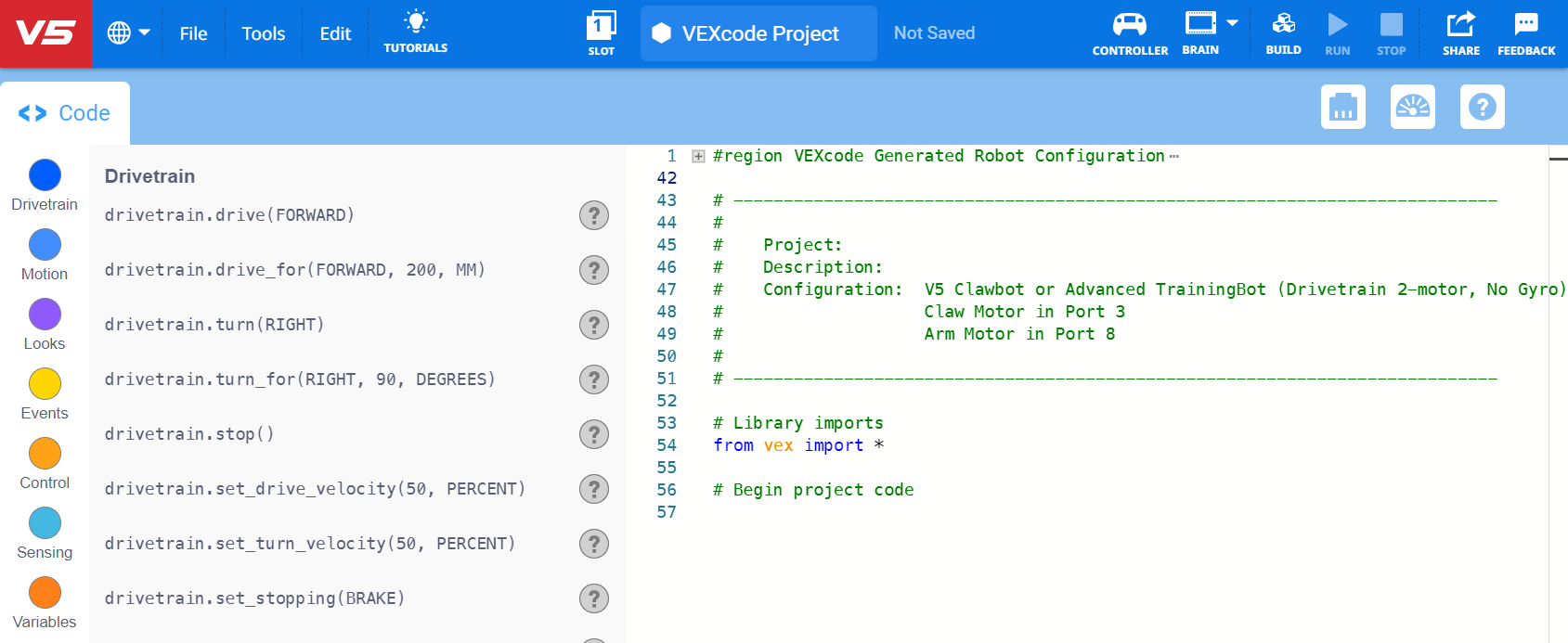This screenshot has height=643, width=1568.
Task: Open the Controller panel
Action: click(1130, 33)
